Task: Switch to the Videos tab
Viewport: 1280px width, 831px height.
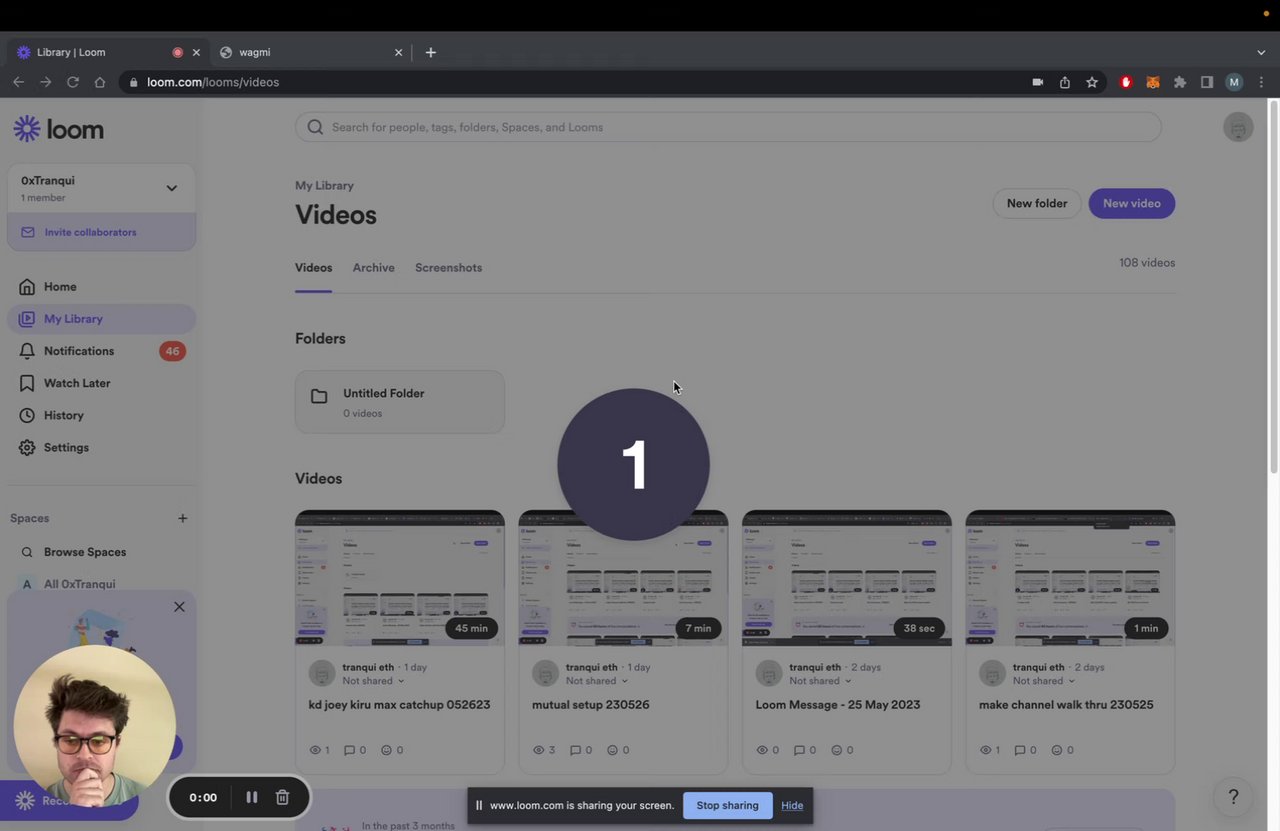Action: coord(313,268)
